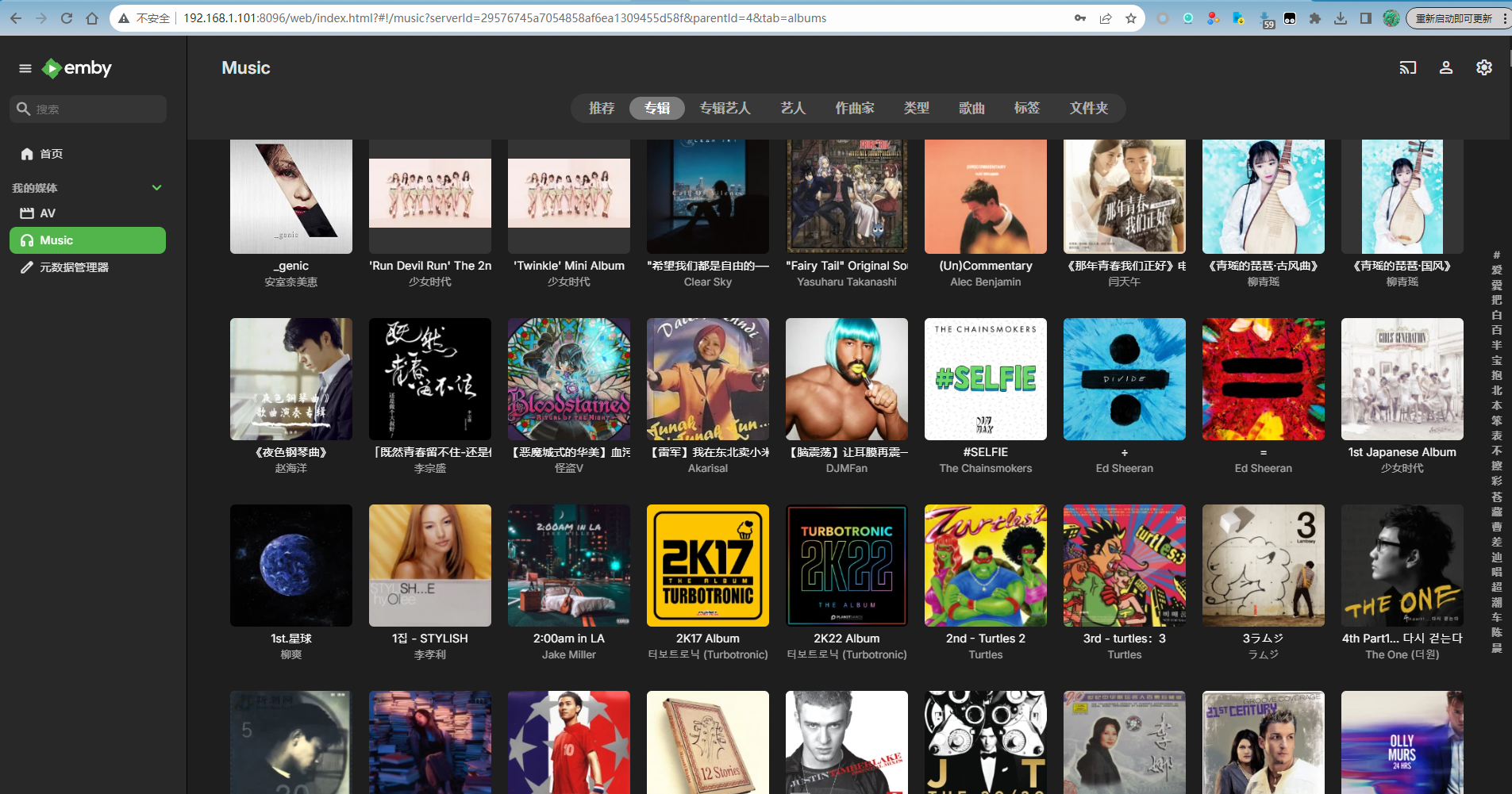Viewport: 1512px width, 794px height.
Task: Open the 艺人 tab
Action: pos(793,108)
